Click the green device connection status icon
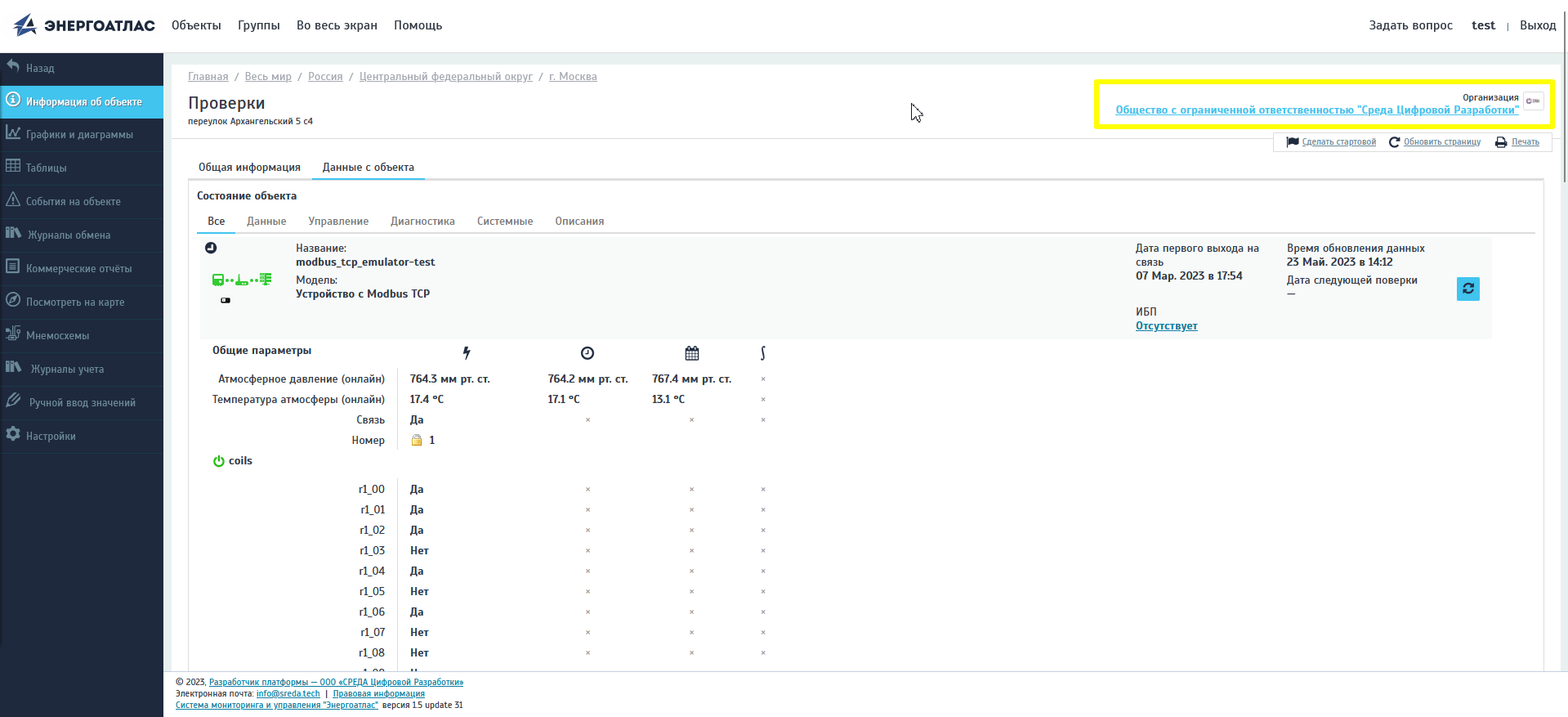1568x717 pixels. pyautogui.click(x=242, y=280)
